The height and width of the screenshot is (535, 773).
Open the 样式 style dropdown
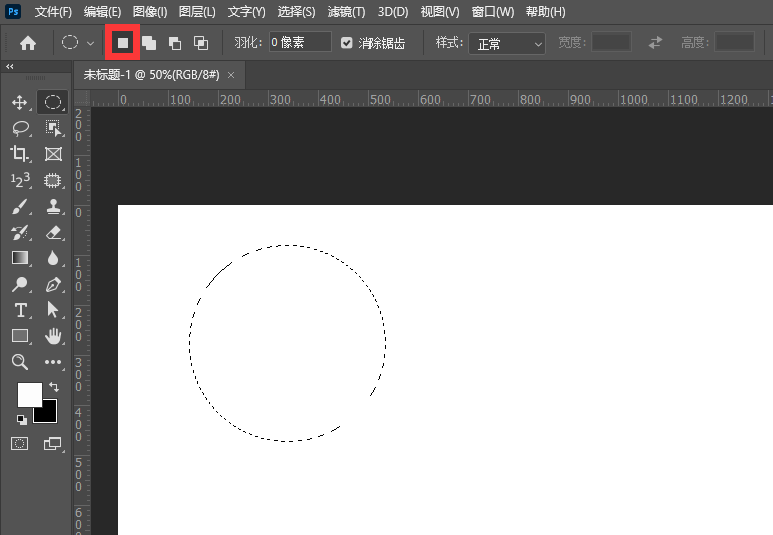(507, 43)
